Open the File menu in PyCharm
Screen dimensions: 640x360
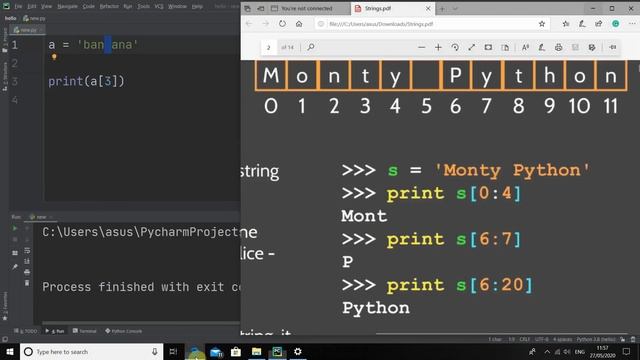click(x=18, y=7)
